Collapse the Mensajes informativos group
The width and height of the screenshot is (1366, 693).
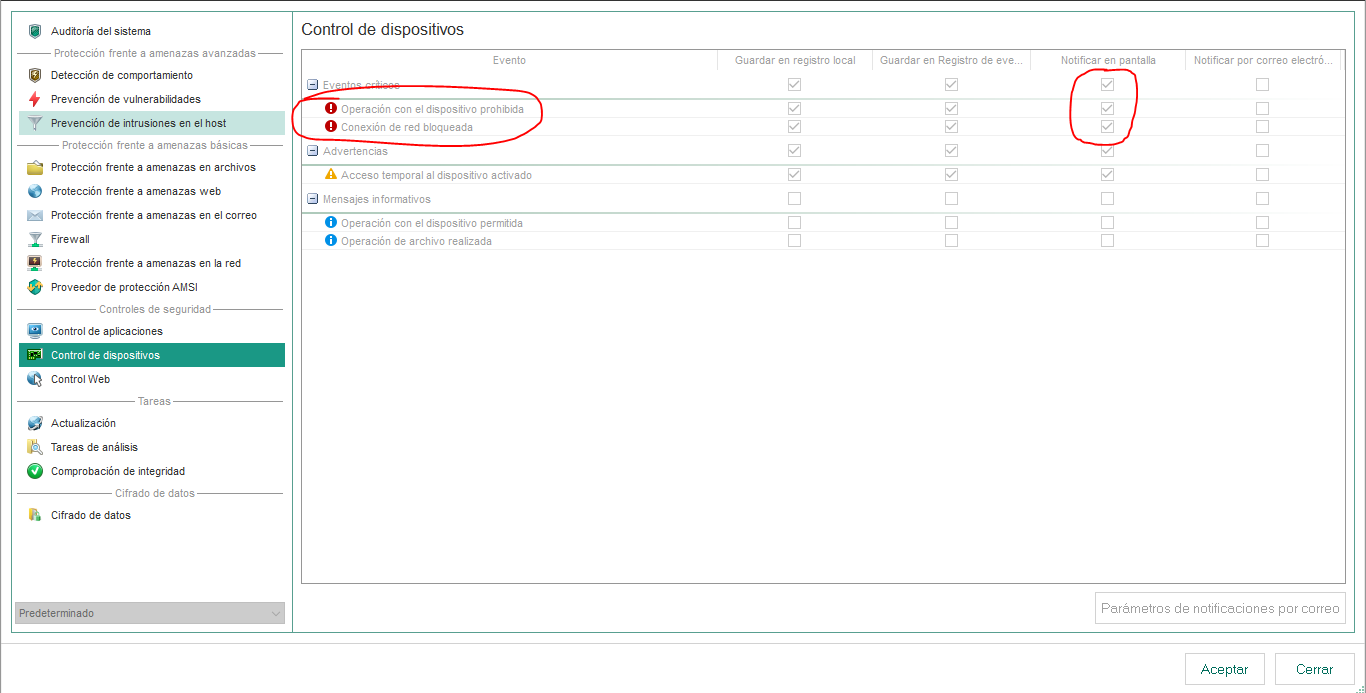coord(312,199)
